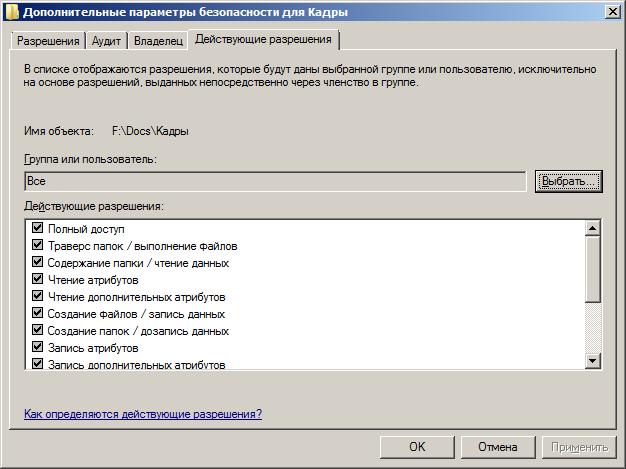
Task: Toggle Содержание папки / чтение данных checkbox
Action: (x=38, y=262)
